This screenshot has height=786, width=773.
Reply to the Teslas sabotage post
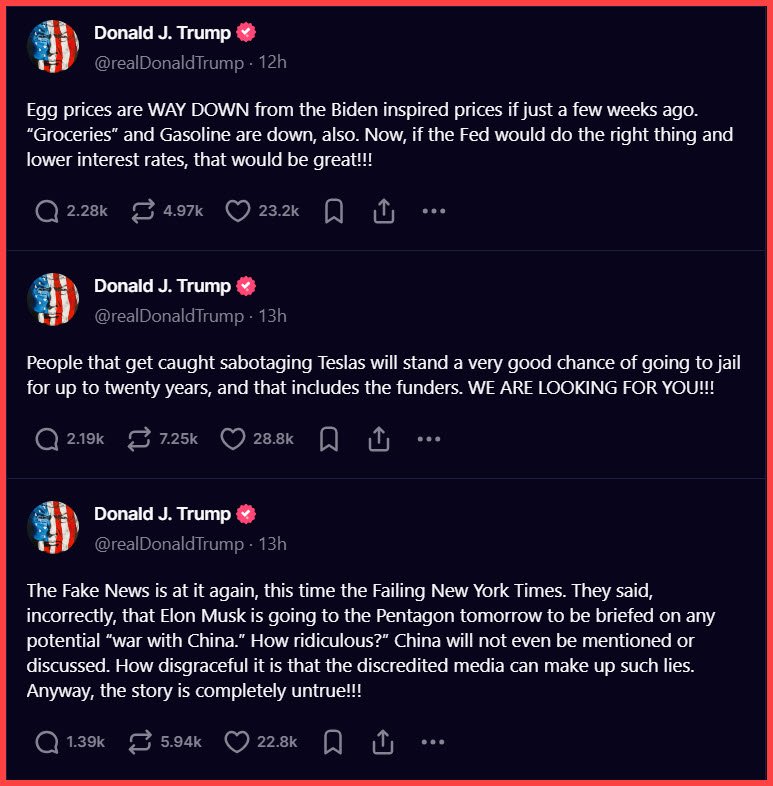pos(47,439)
